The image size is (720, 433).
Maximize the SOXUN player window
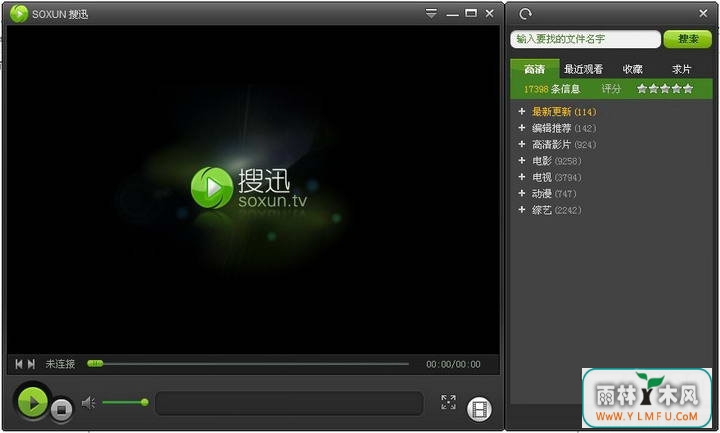[471, 13]
